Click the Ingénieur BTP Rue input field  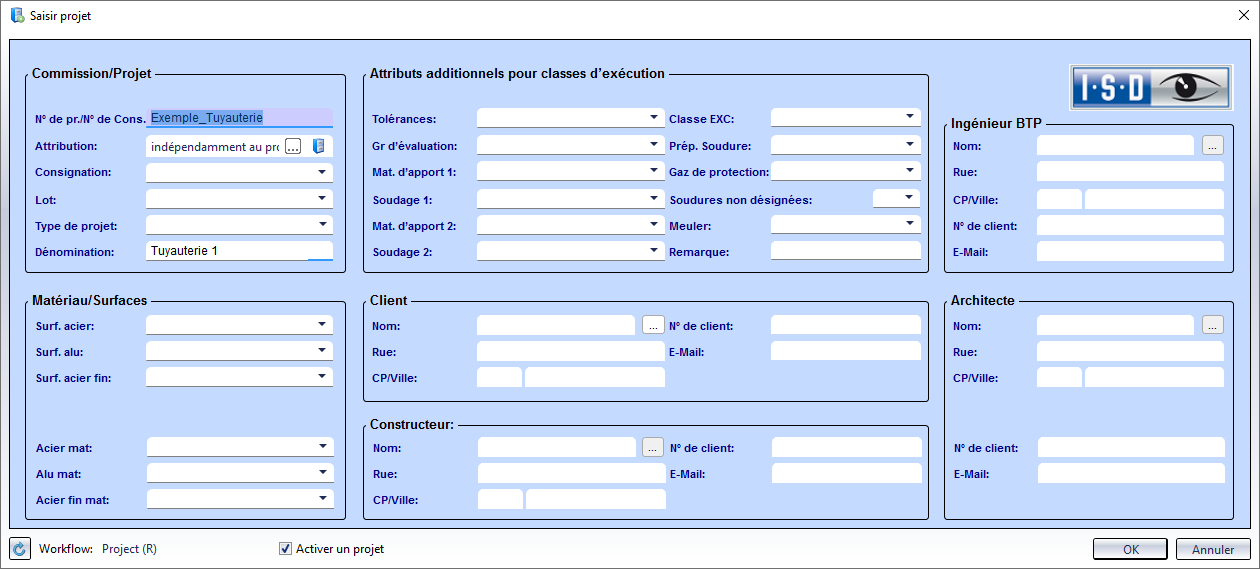(1130, 172)
